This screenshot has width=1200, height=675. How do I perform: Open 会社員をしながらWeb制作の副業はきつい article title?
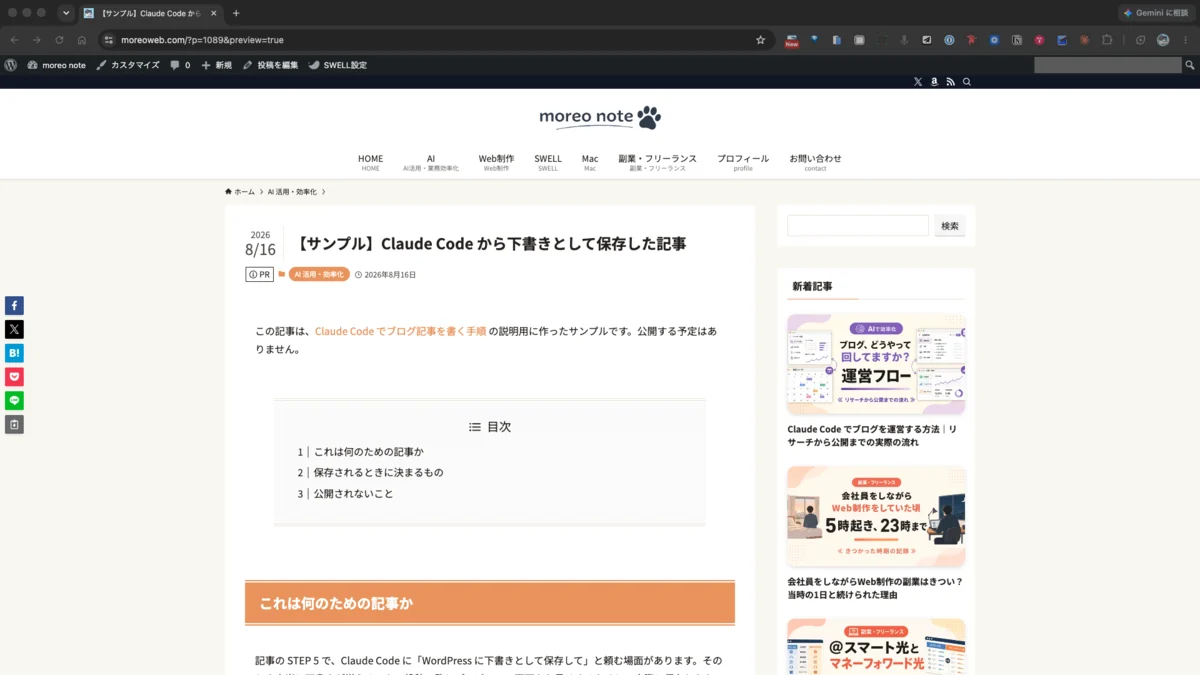click(875, 588)
